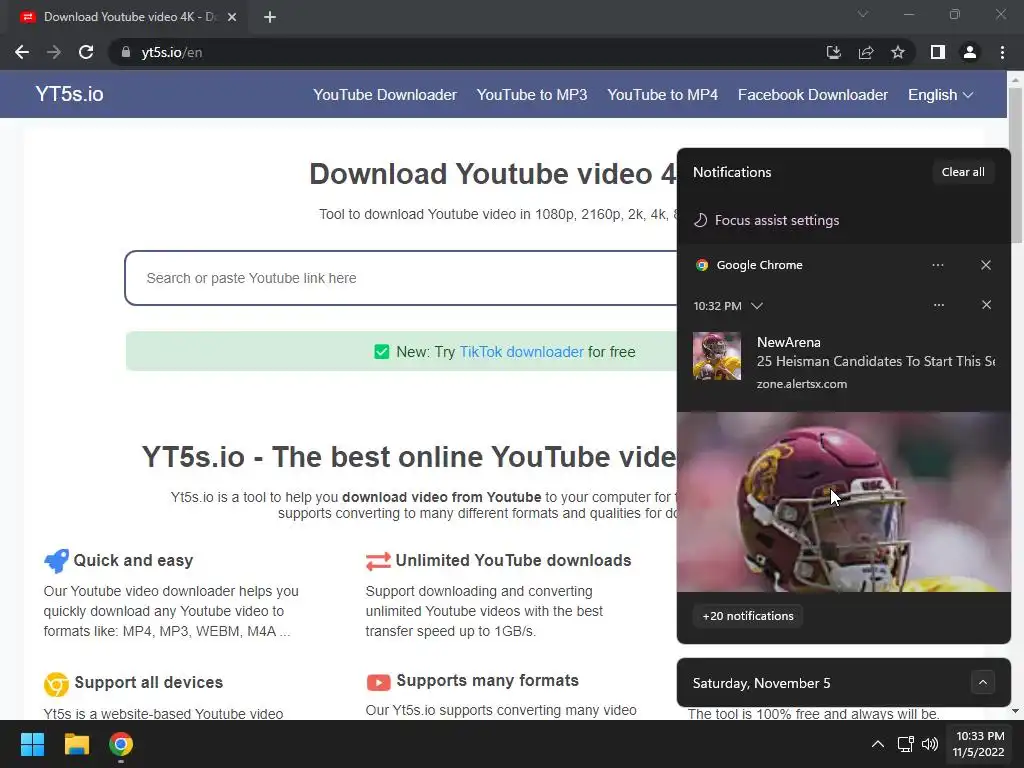Click arrows icon beside Unlimited YouTube downloads
The image size is (1024, 768).
coord(378,561)
